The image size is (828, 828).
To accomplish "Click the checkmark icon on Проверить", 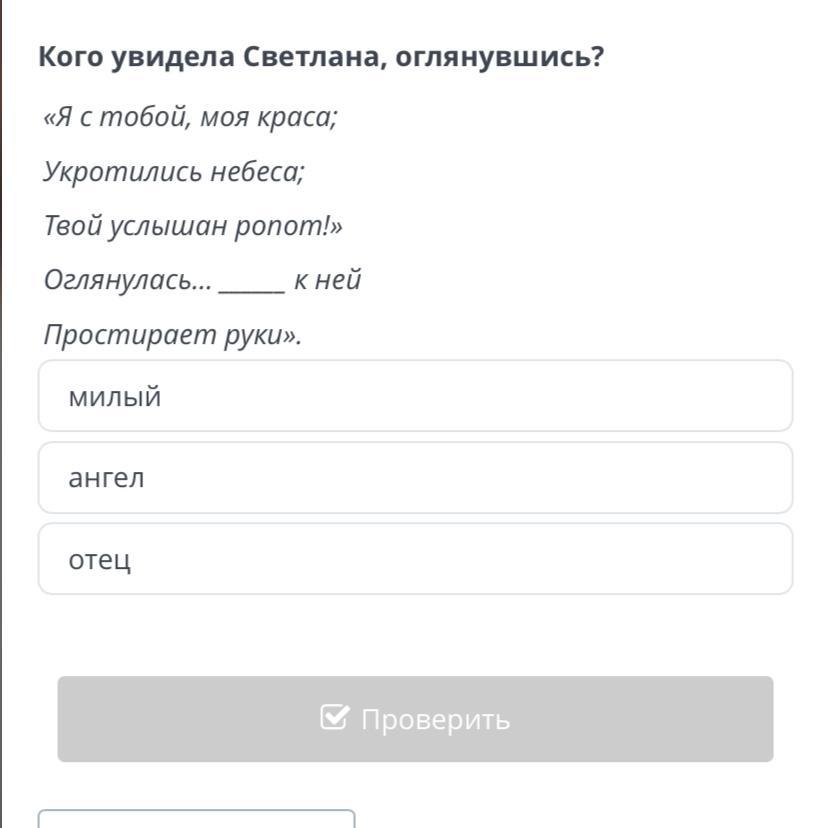I will coord(334,718).
